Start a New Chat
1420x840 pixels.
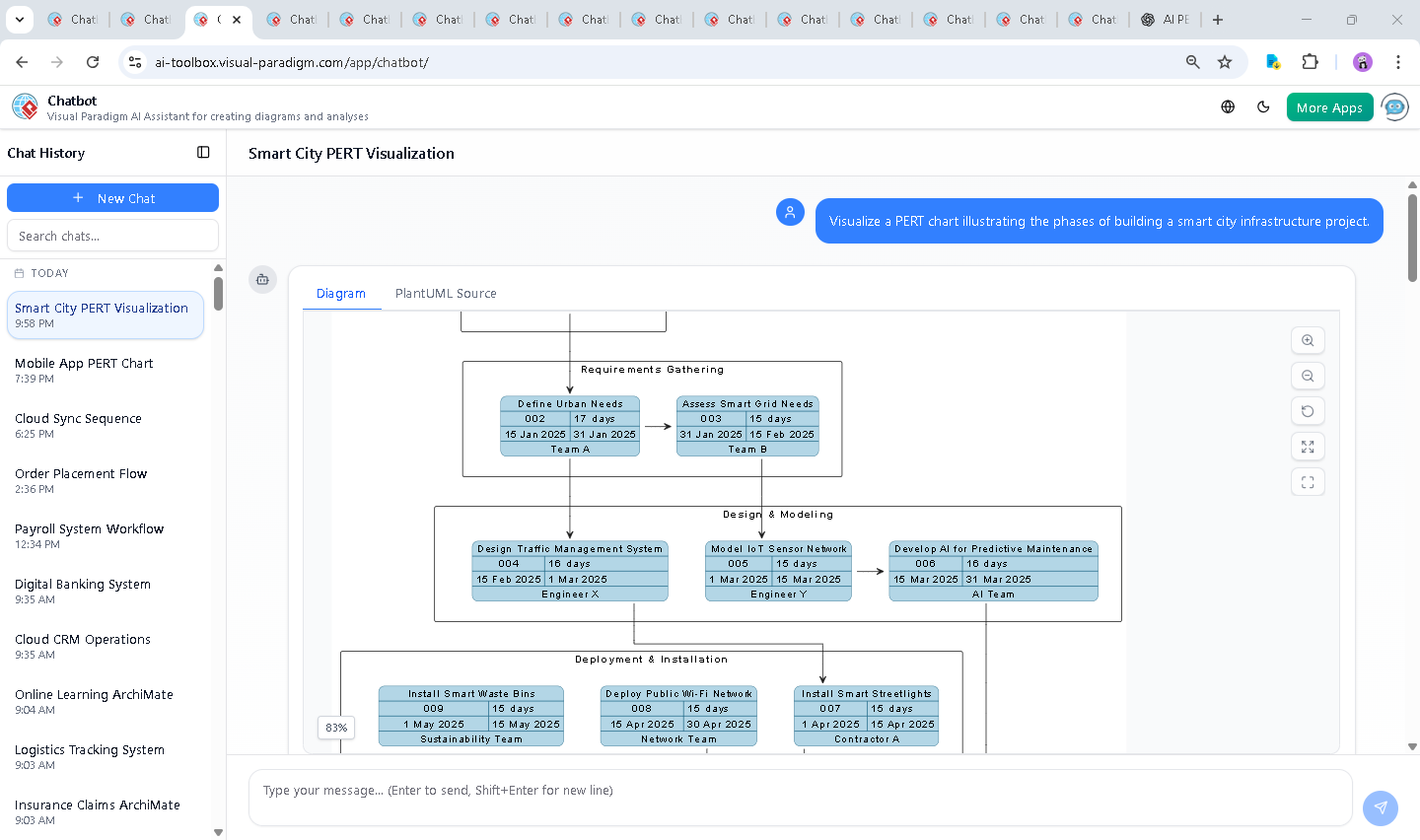[x=112, y=198]
